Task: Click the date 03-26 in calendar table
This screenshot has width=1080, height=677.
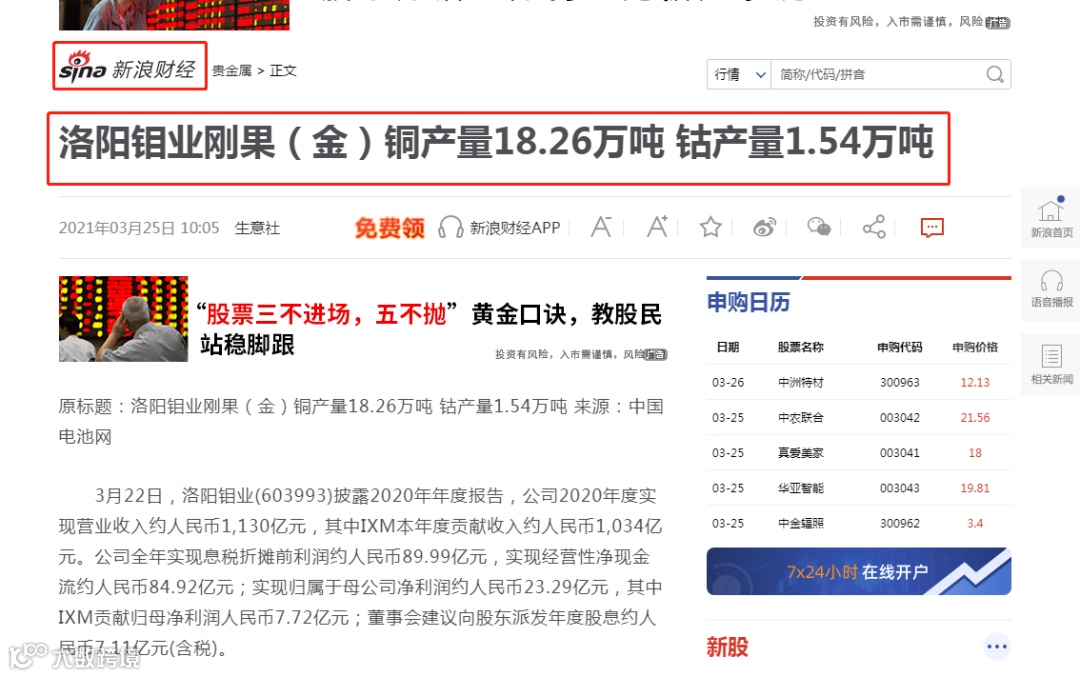Action: tap(728, 382)
